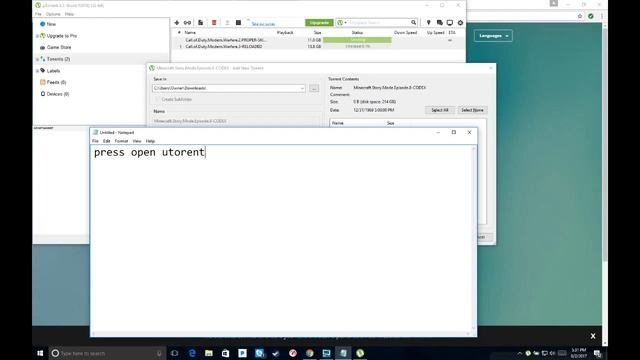Click the search magnifier icon in uTorrent
Image resolution: width=640 pixels, height=360 pixels.
[x=413, y=23]
